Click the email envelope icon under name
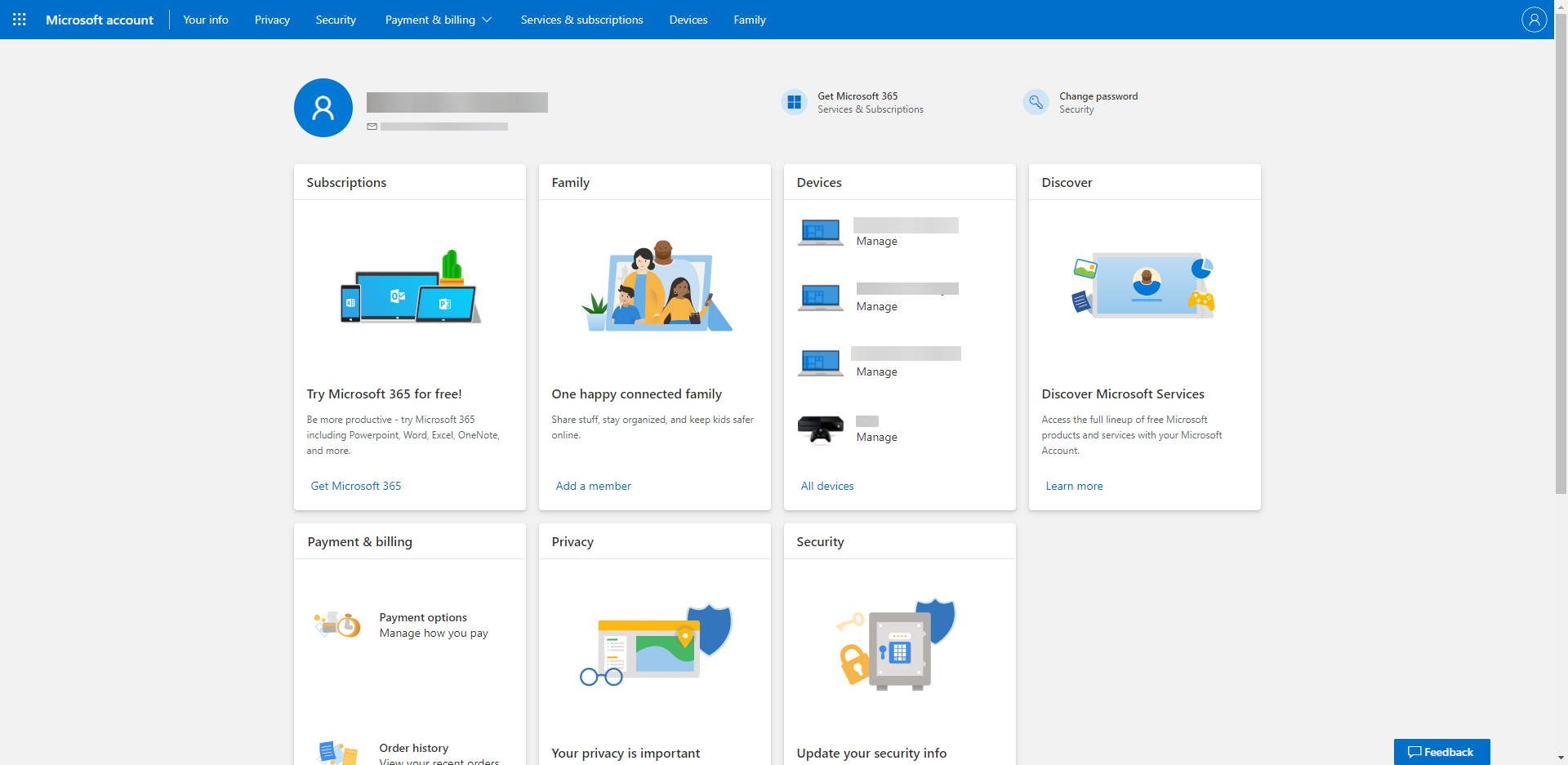Viewport: 1568px width, 765px height. click(372, 127)
